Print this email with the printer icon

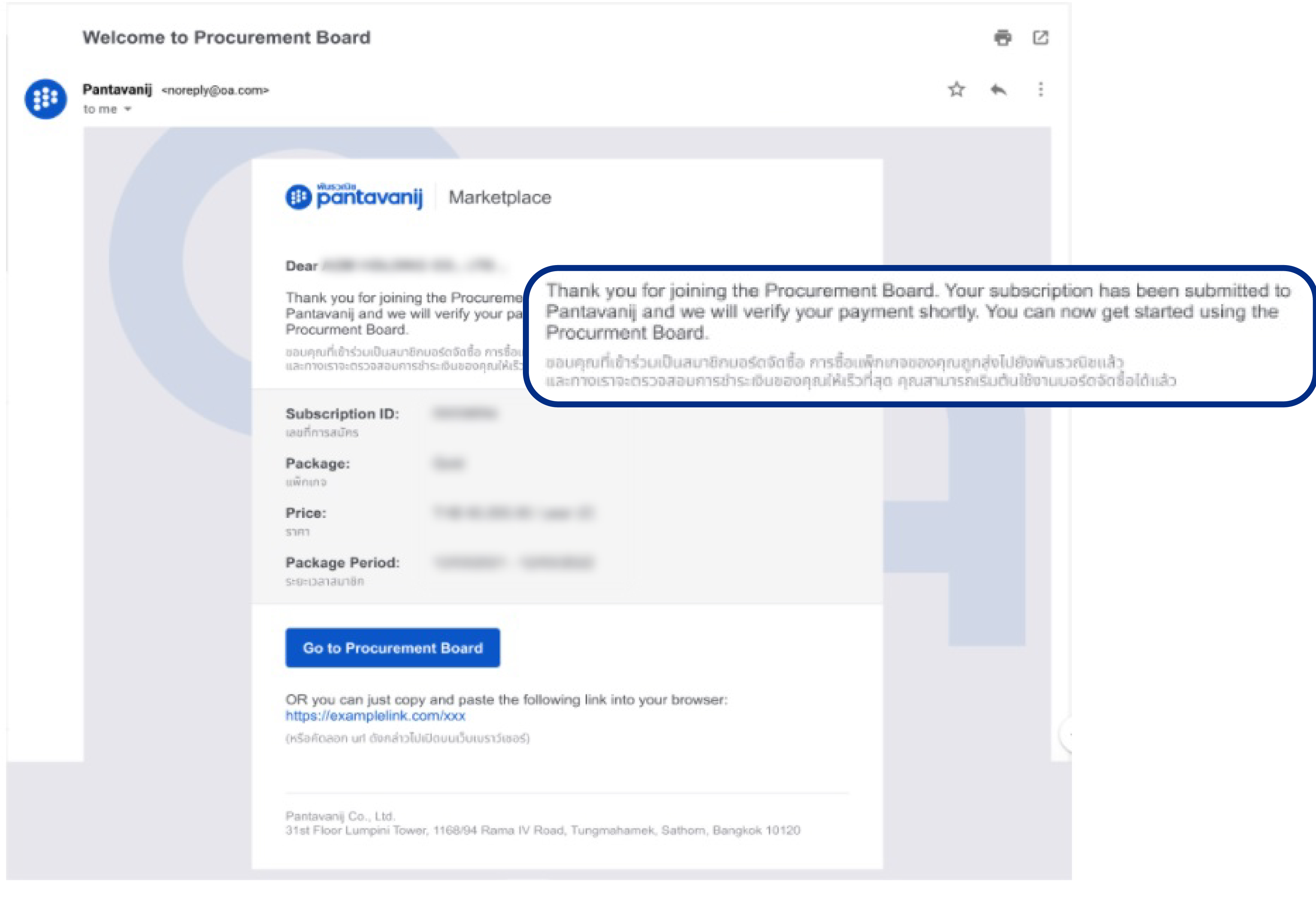[1002, 37]
